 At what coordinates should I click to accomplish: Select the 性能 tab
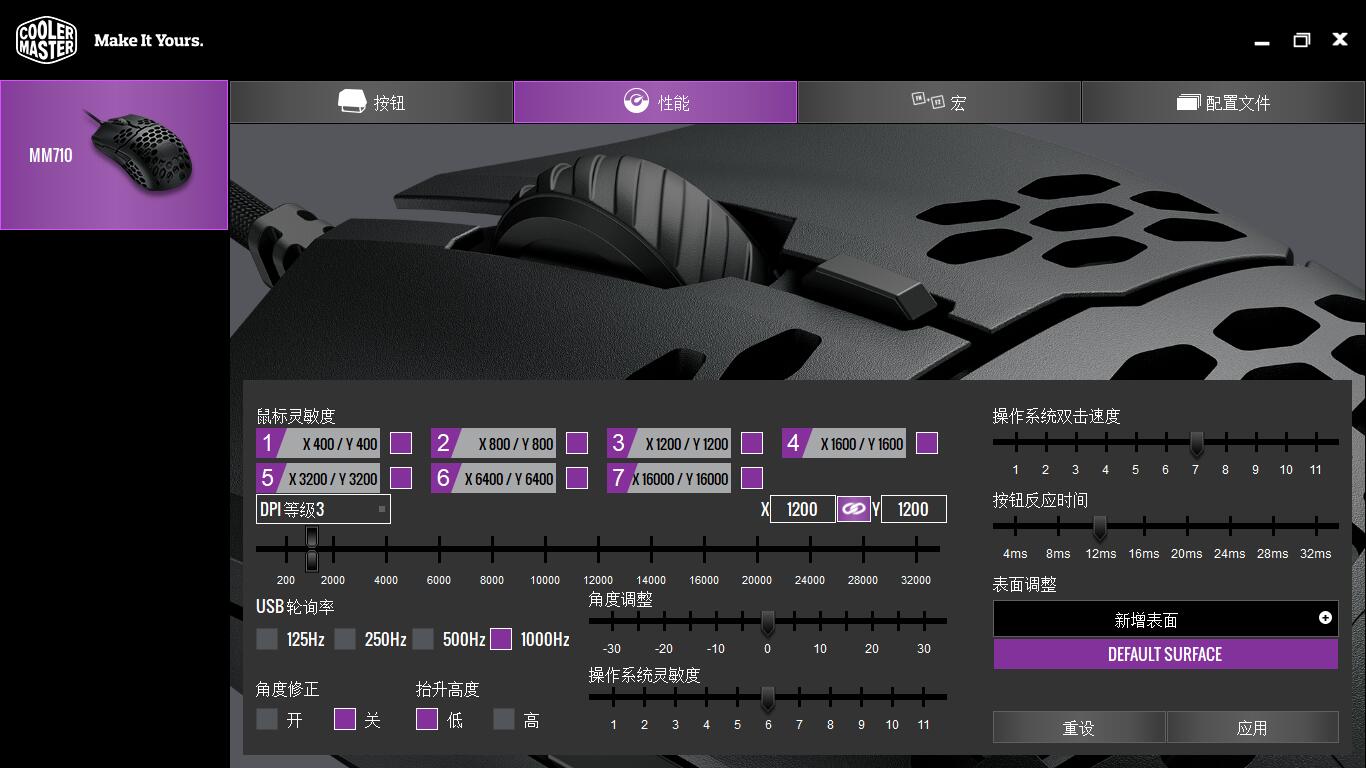coord(655,102)
